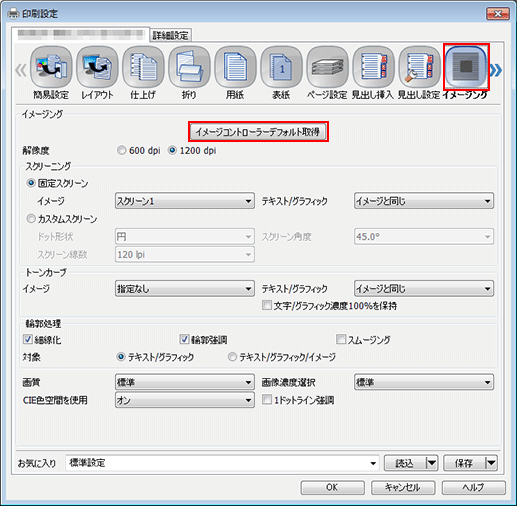This screenshot has width=517, height=506.
Task: Open screening テキスト/グラフィック dropdown
Action: pyautogui.click(x=424, y=201)
